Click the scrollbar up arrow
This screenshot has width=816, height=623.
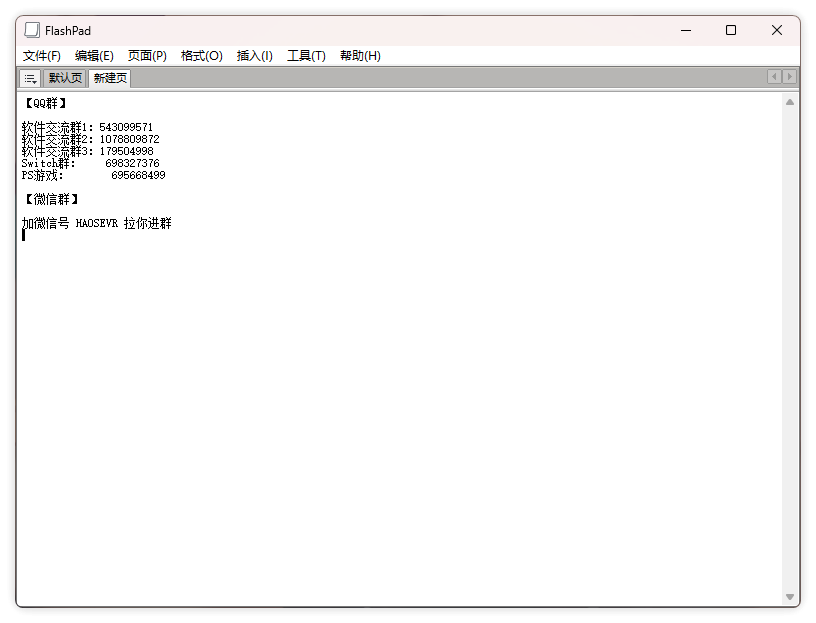pyautogui.click(x=790, y=102)
